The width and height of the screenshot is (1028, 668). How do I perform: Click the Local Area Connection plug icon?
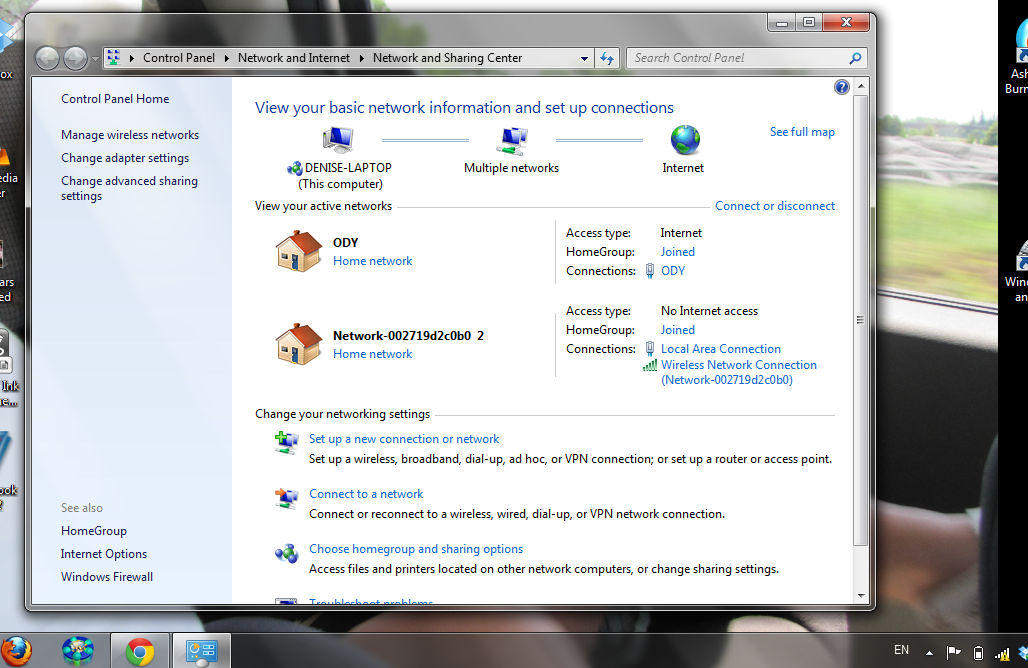pos(650,349)
